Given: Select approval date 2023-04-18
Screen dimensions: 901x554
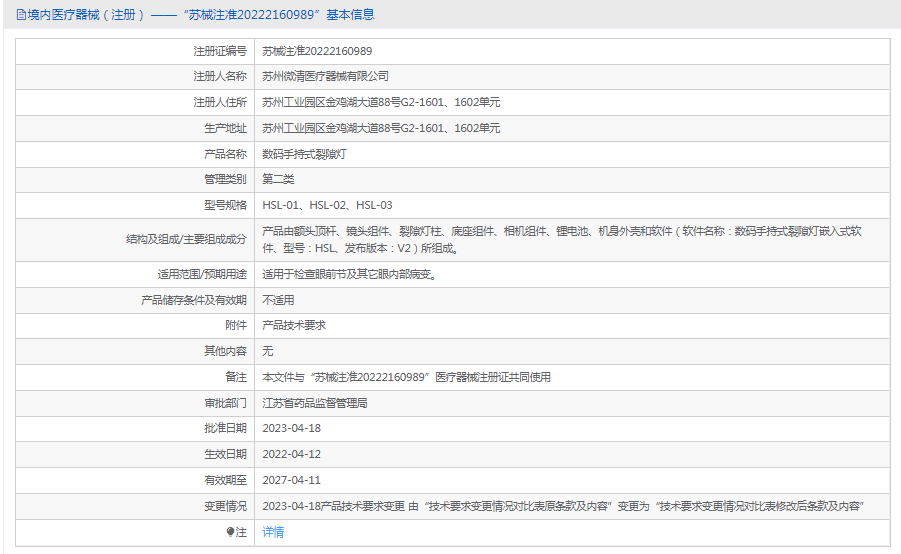Looking at the screenshot, I should 291,428.
